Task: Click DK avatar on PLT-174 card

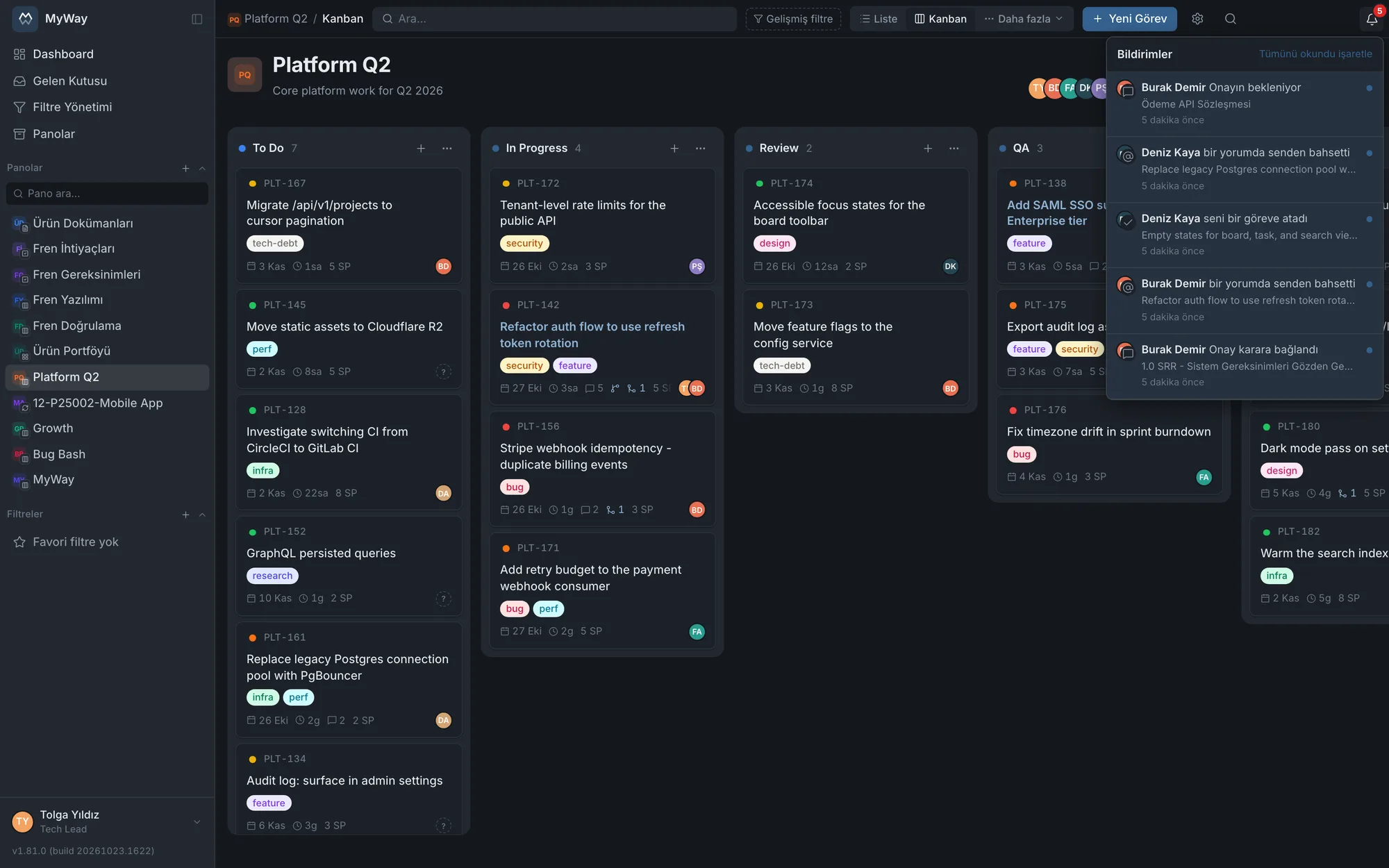Action: click(950, 267)
